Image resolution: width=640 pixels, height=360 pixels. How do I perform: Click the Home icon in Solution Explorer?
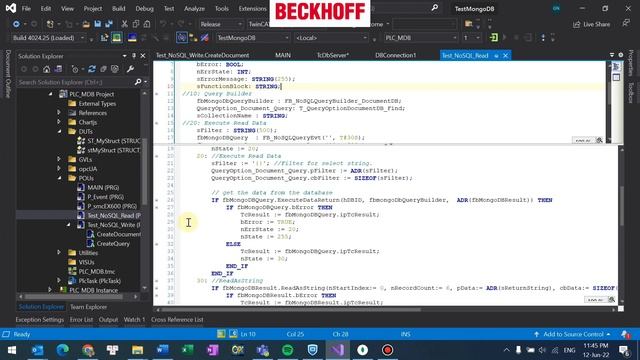pos(47,69)
